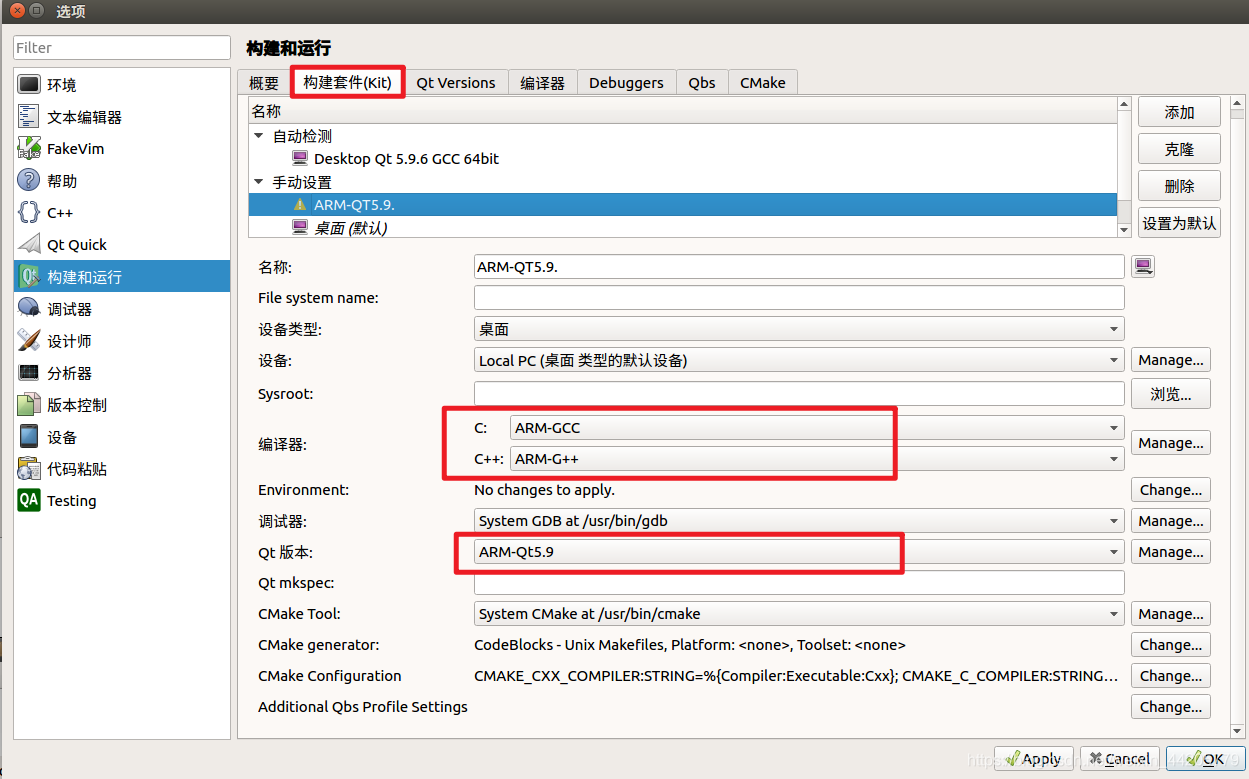Click Manage... button for 调试器
The height and width of the screenshot is (779, 1249).
click(1171, 521)
